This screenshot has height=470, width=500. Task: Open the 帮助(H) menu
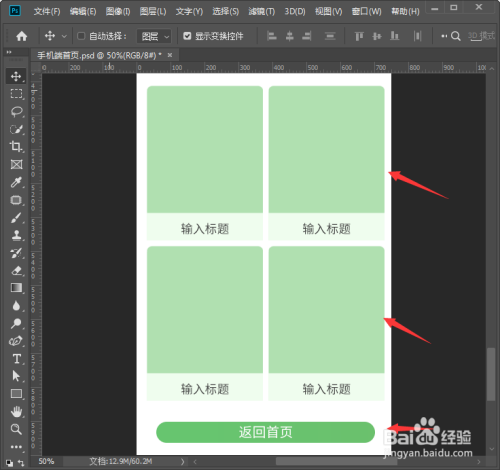pos(405,11)
